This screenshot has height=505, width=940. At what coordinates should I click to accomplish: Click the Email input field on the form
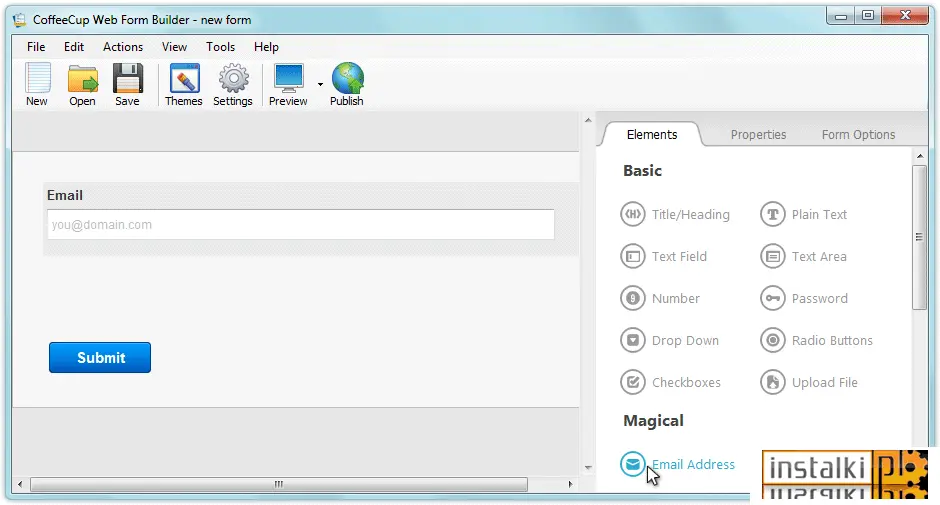click(x=301, y=224)
